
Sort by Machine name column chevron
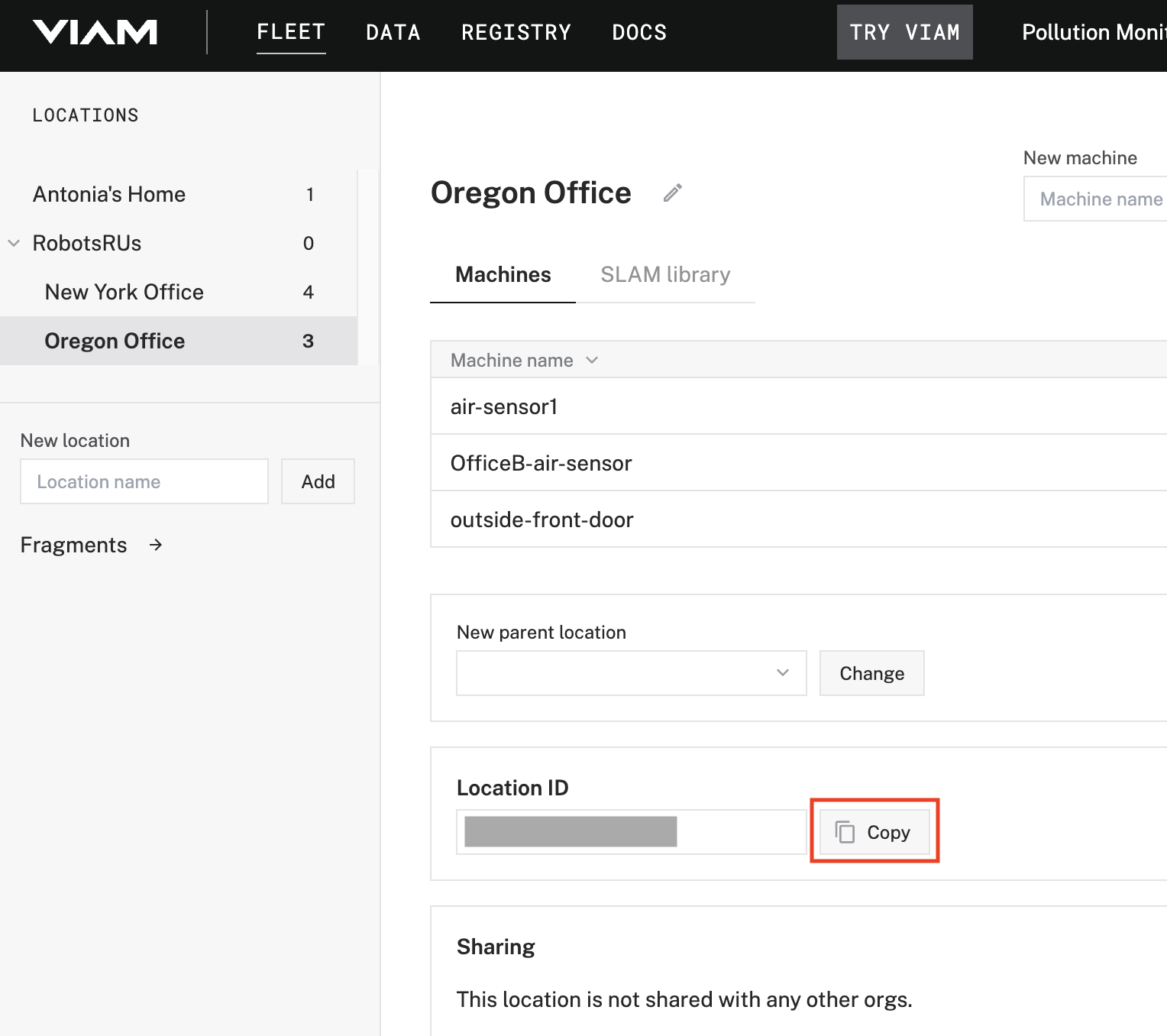pyautogui.click(x=592, y=361)
